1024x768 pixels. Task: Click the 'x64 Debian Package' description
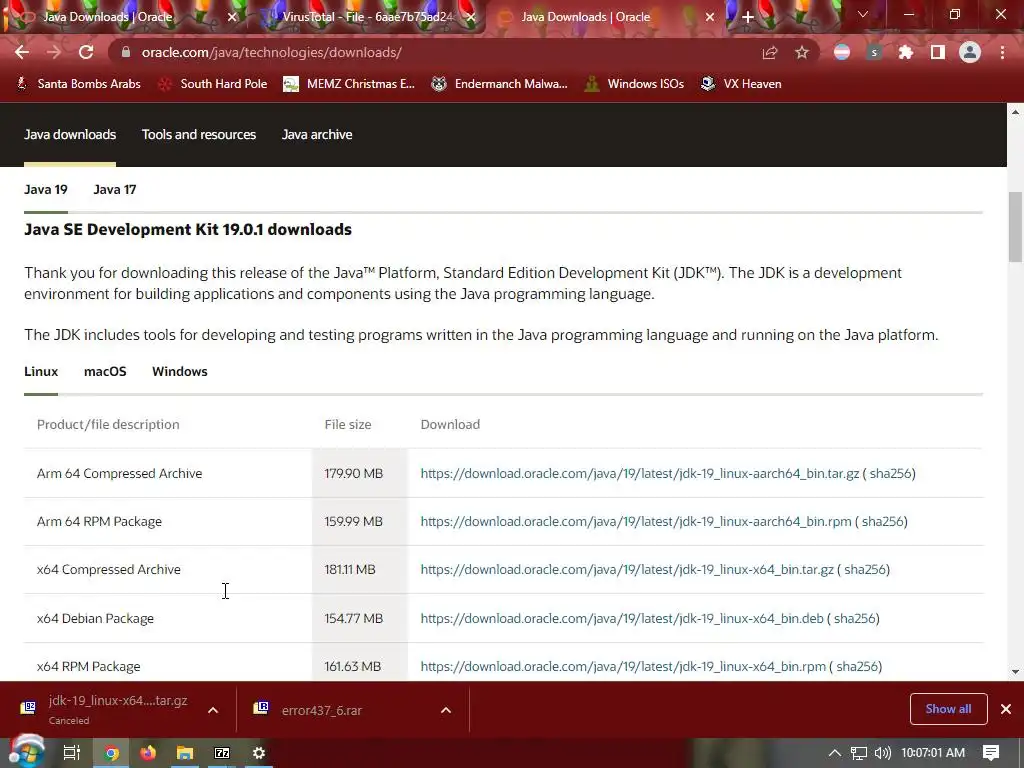(x=95, y=618)
